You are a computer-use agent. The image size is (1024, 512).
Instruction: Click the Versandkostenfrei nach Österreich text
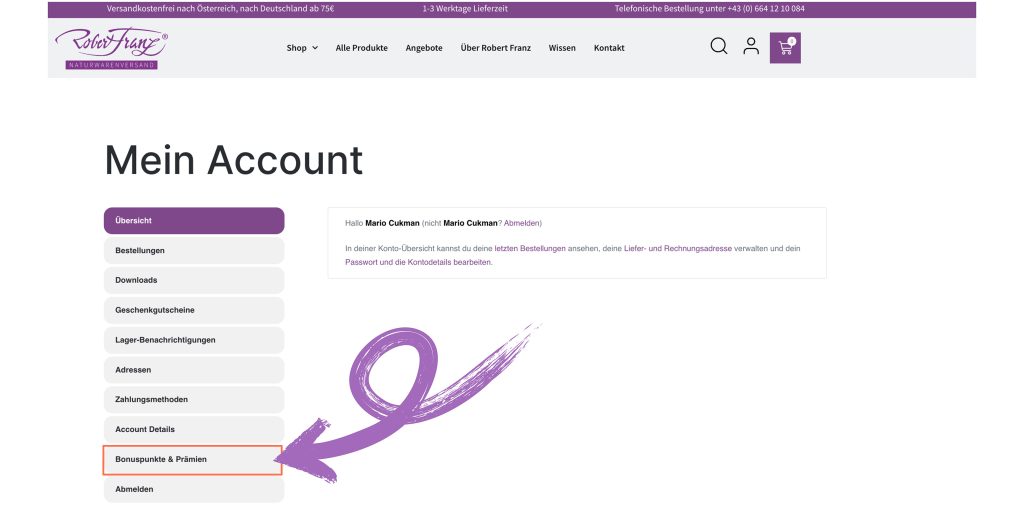coord(221,9)
